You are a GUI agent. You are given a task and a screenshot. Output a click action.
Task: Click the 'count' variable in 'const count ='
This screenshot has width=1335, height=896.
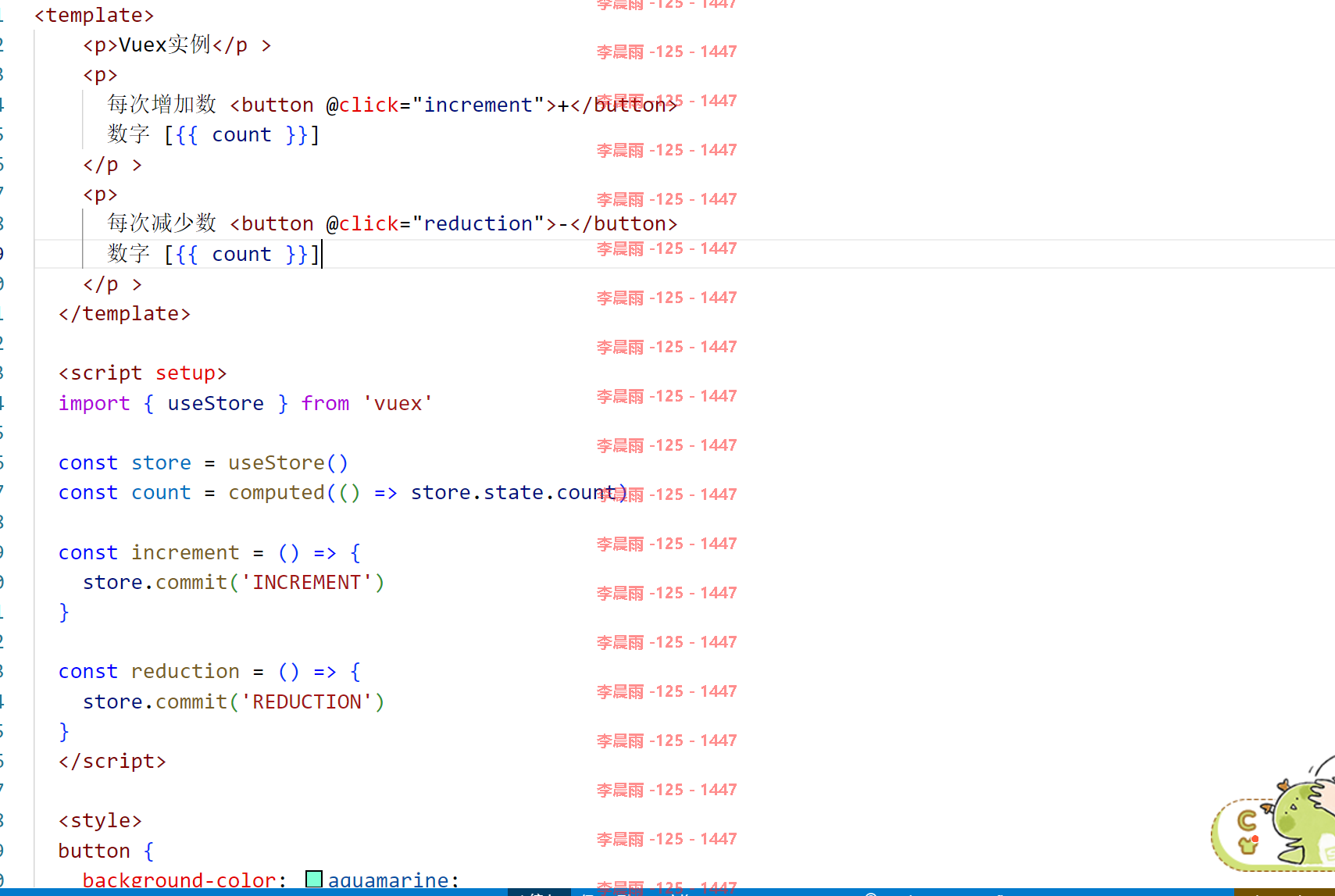click(x=161, y=492)
